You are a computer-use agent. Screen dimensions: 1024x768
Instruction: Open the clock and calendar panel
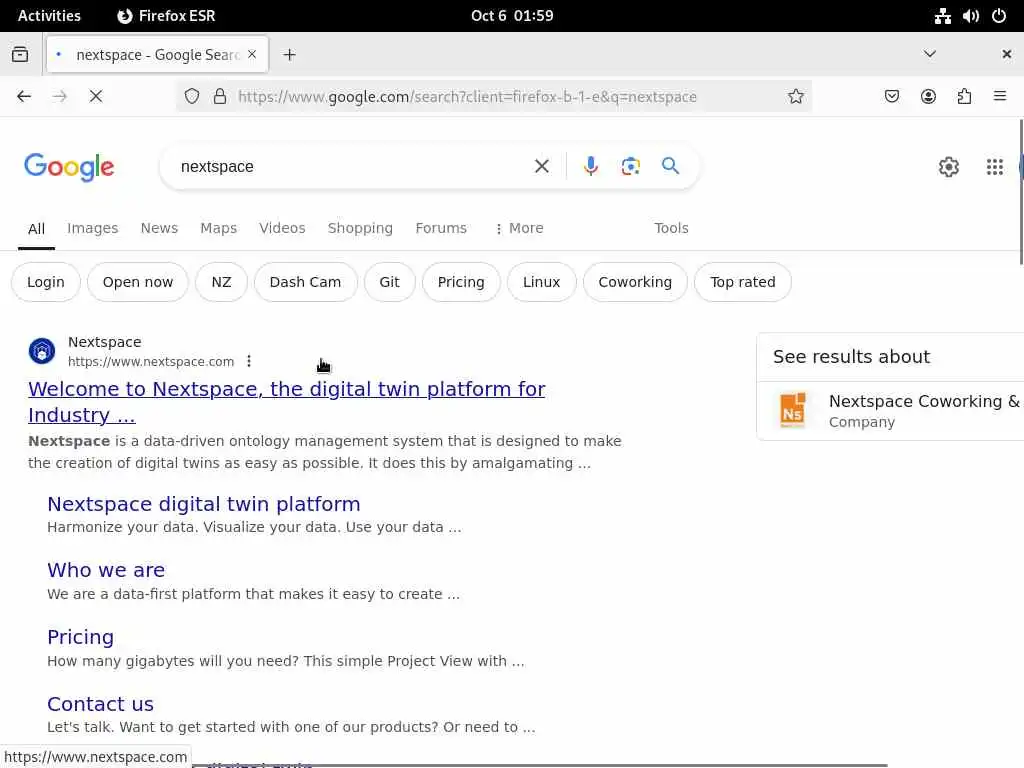click(512, 16)
